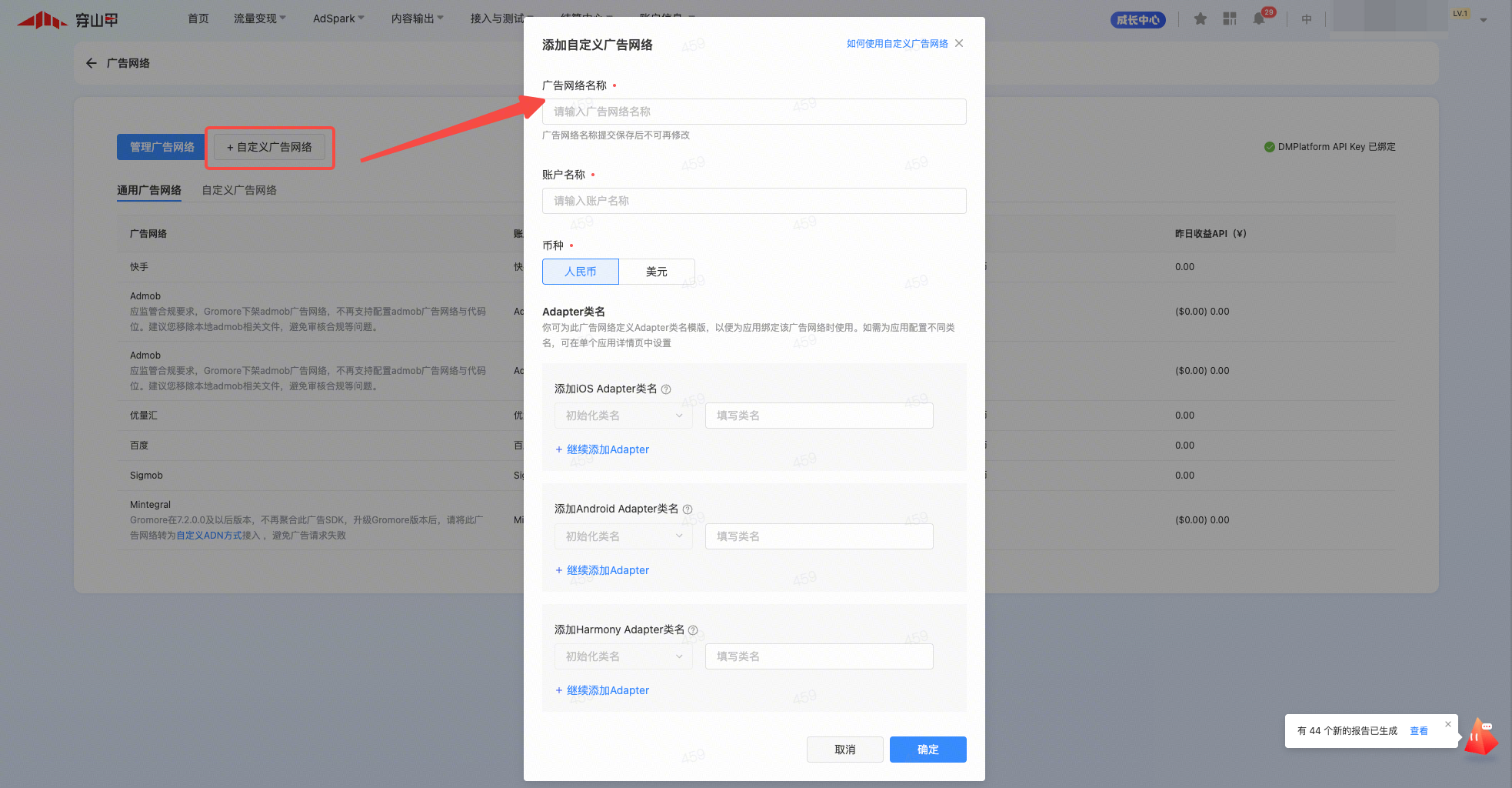
Task: Open the grid apps icon in header
Action: pyautogui.click(x=1230, y=19)
